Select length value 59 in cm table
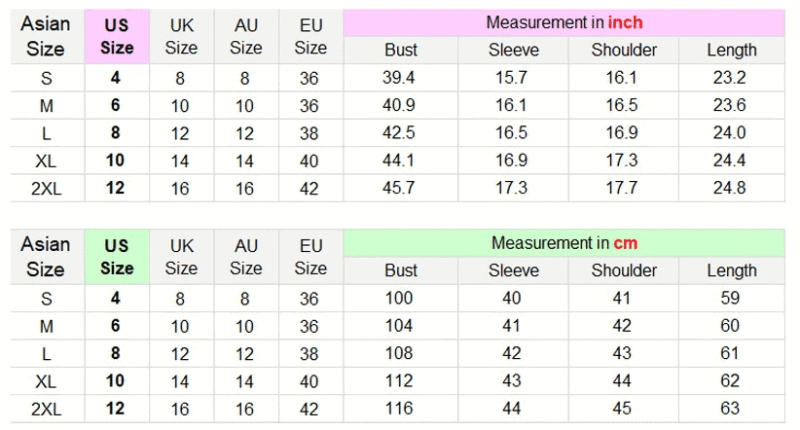The width and height of the screenshot is (800, 430). point(730,298)
